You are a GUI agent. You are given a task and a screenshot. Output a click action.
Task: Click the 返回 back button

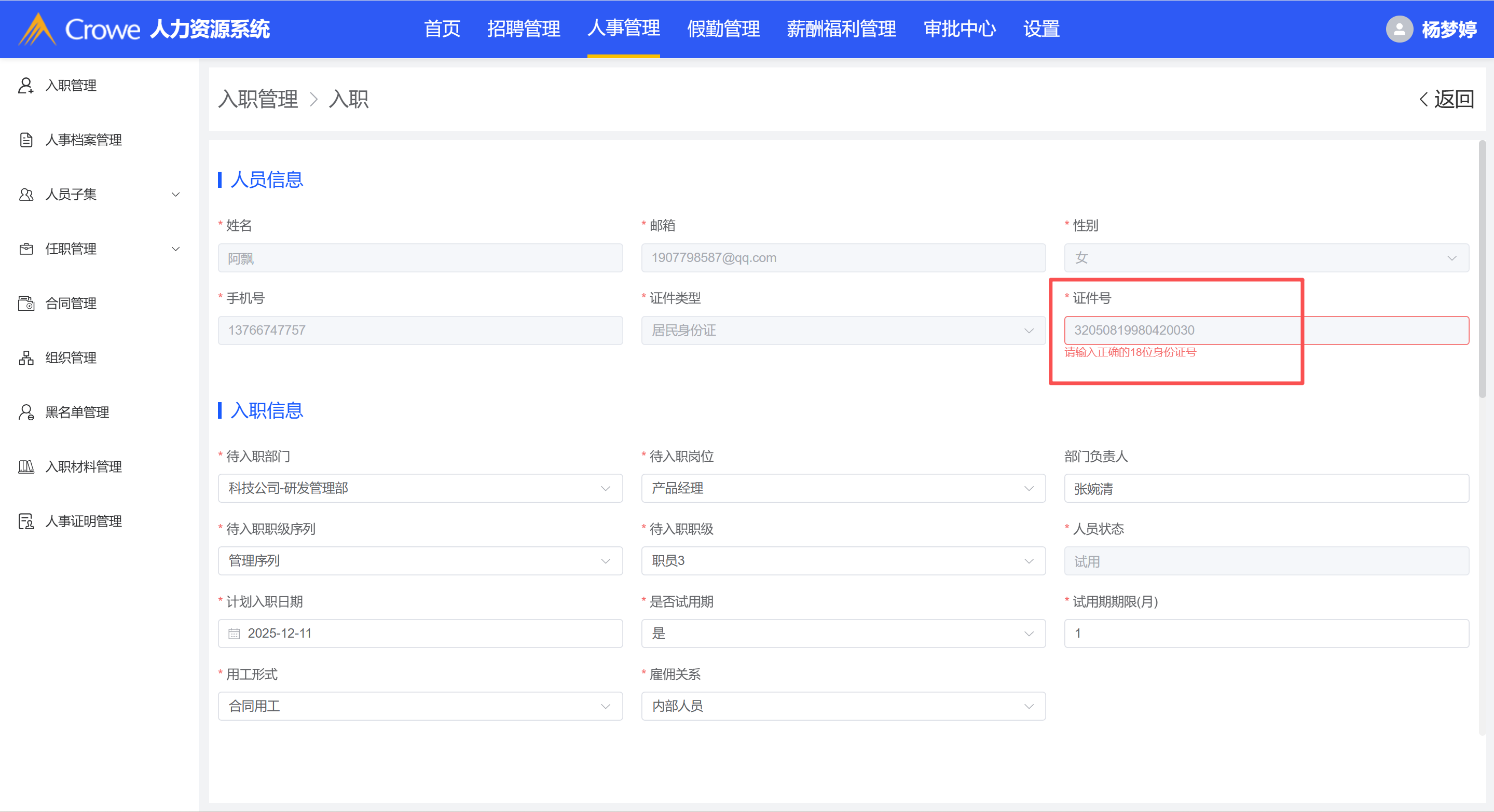(1446, 99)
